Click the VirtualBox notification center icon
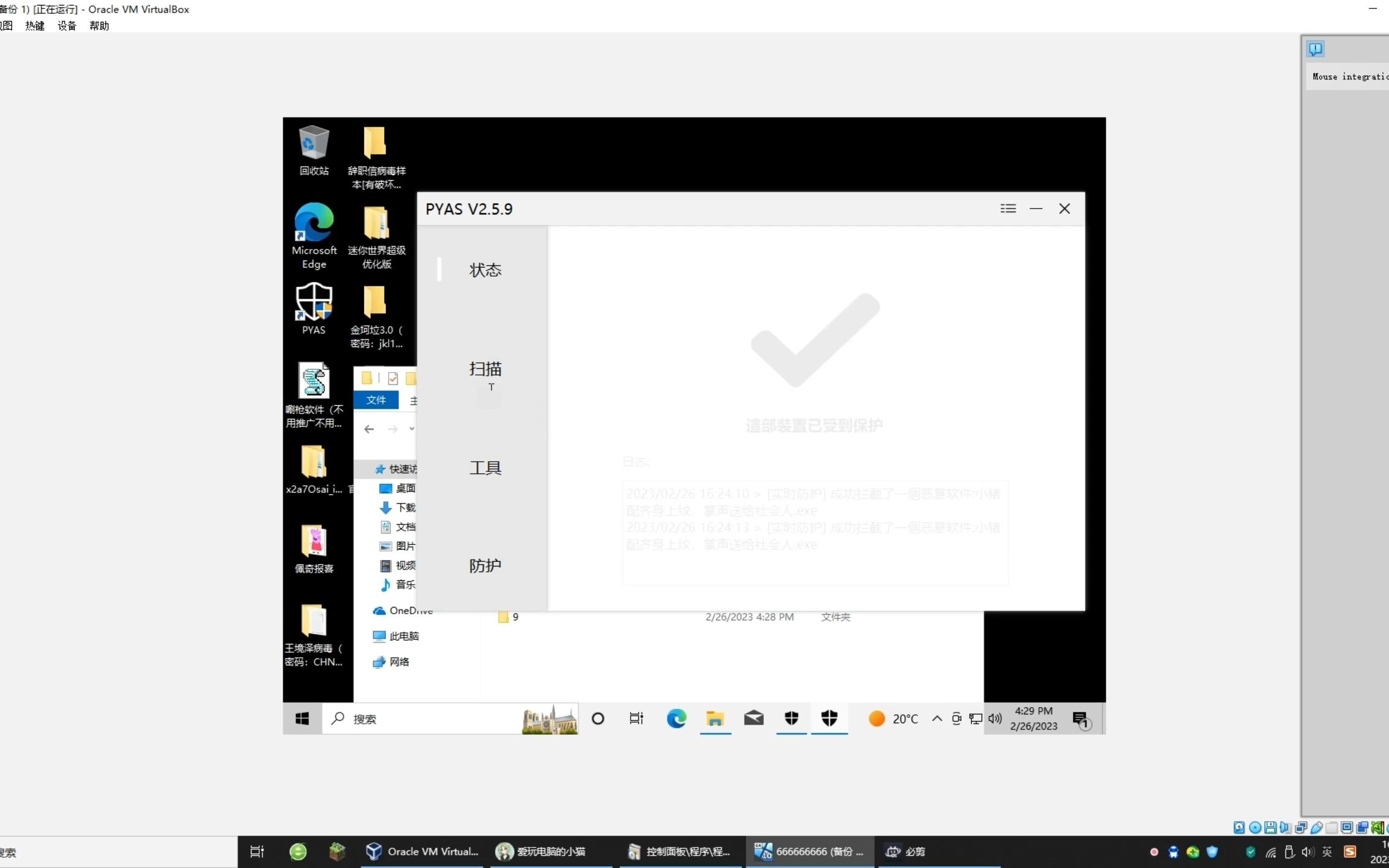This screenshot has width=1389, height=868. click(x=1315, y=49)
